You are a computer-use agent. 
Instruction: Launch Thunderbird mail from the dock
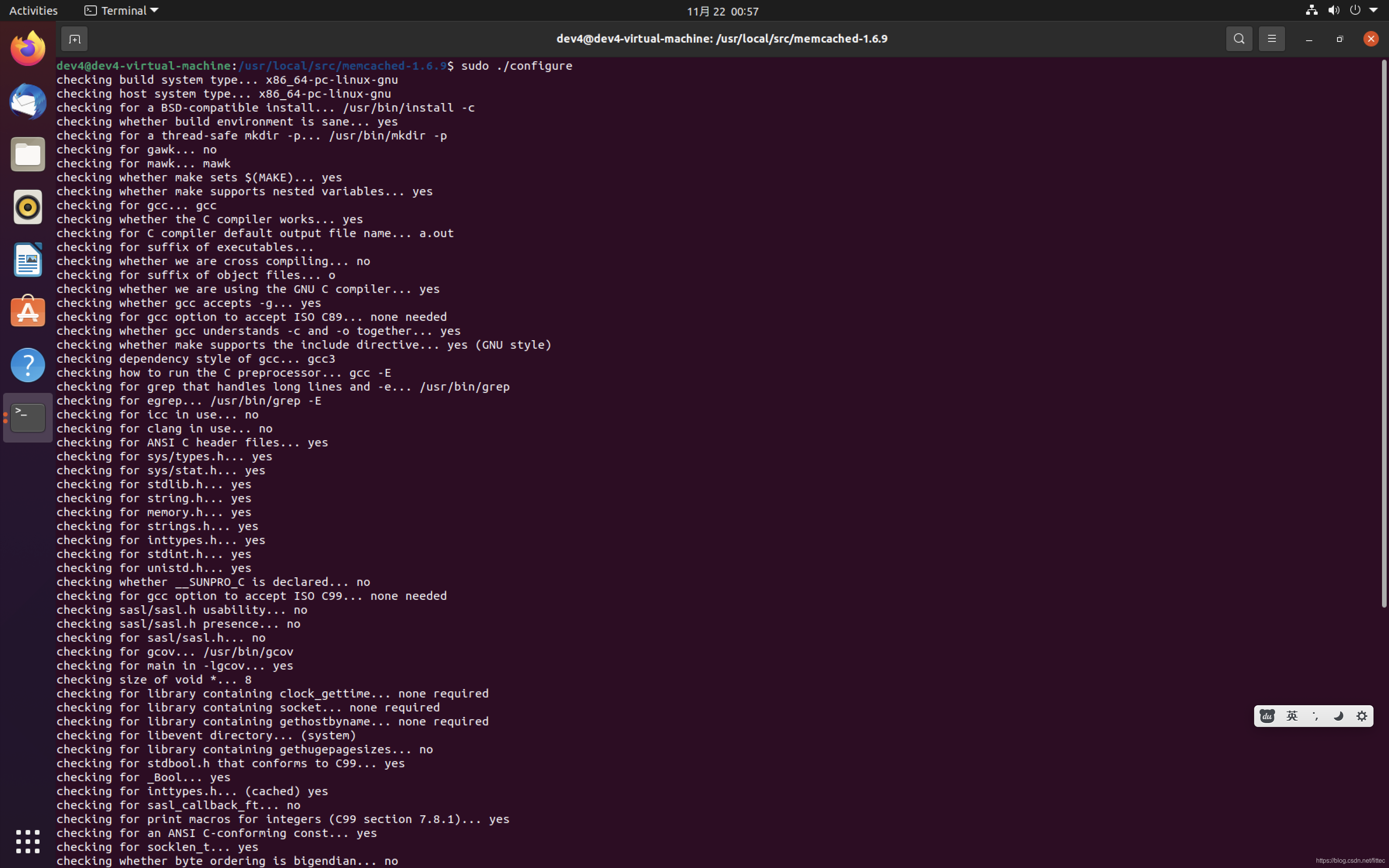[28, 102]
